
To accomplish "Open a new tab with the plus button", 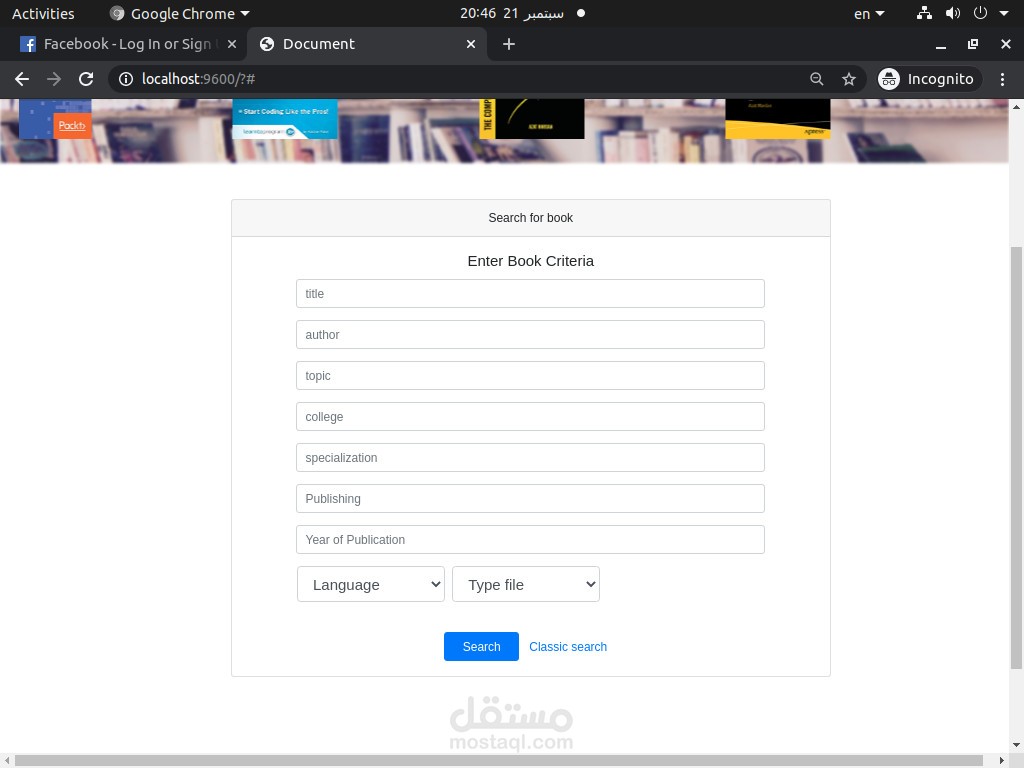I will (509, 44).
